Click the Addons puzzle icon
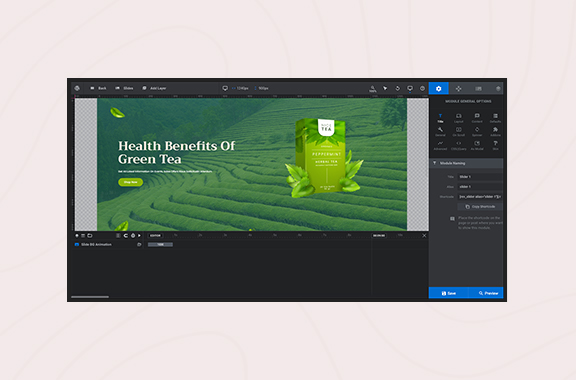 [495, 132]
